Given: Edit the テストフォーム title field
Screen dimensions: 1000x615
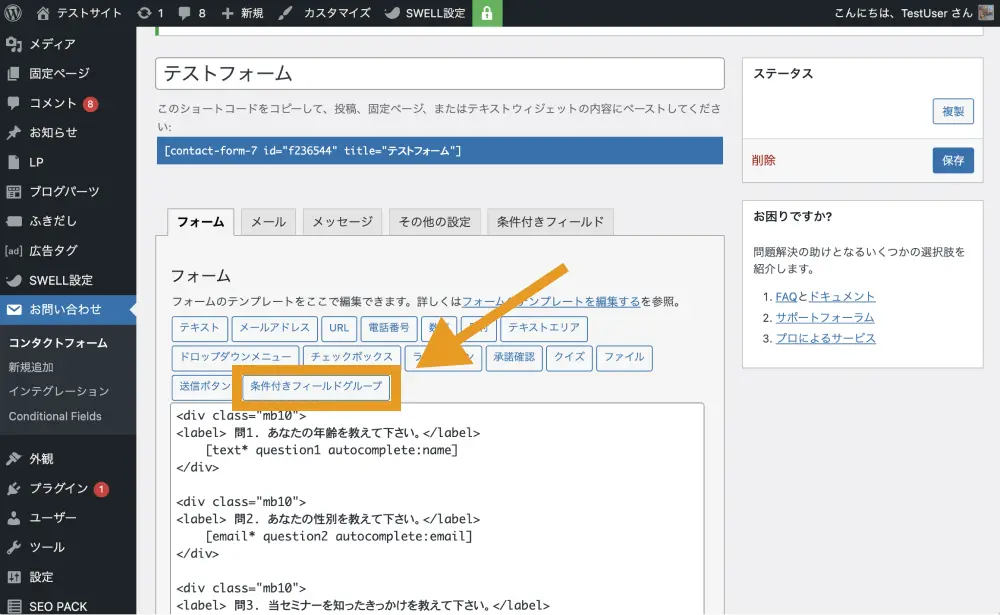Looking at the screenshot, I should [x=439, y=74].
